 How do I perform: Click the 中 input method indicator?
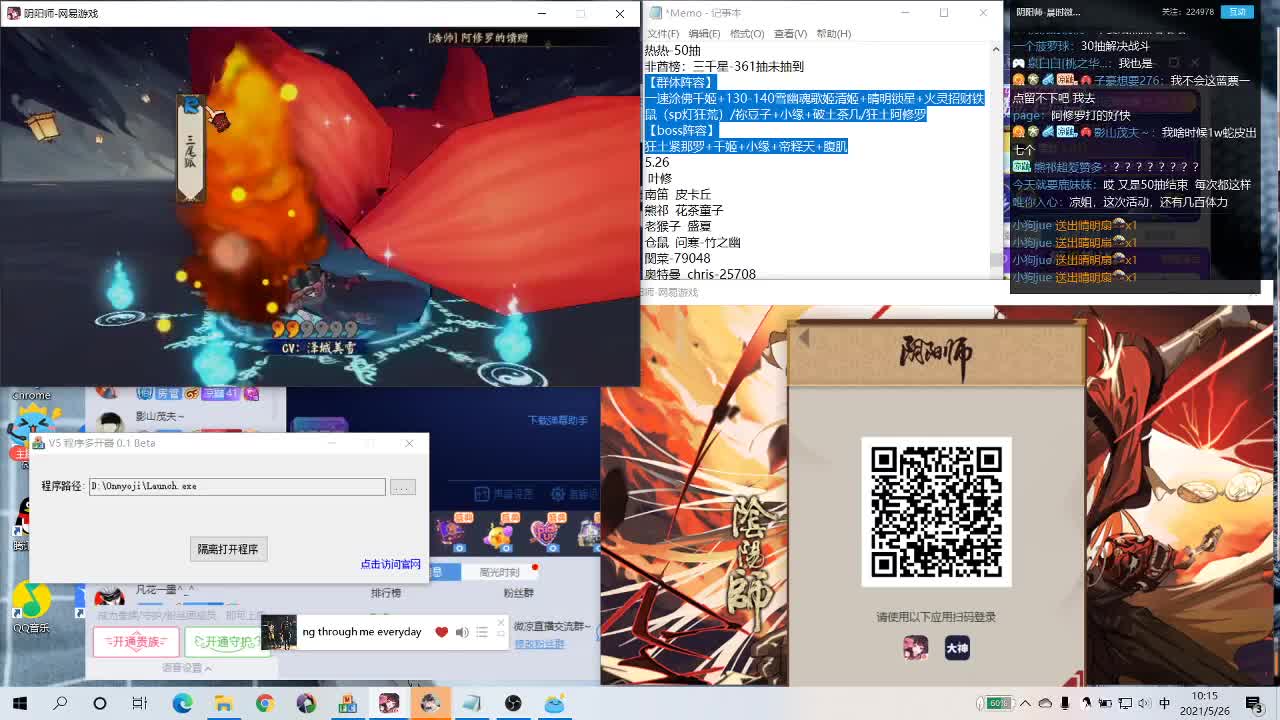[1164, 703]
